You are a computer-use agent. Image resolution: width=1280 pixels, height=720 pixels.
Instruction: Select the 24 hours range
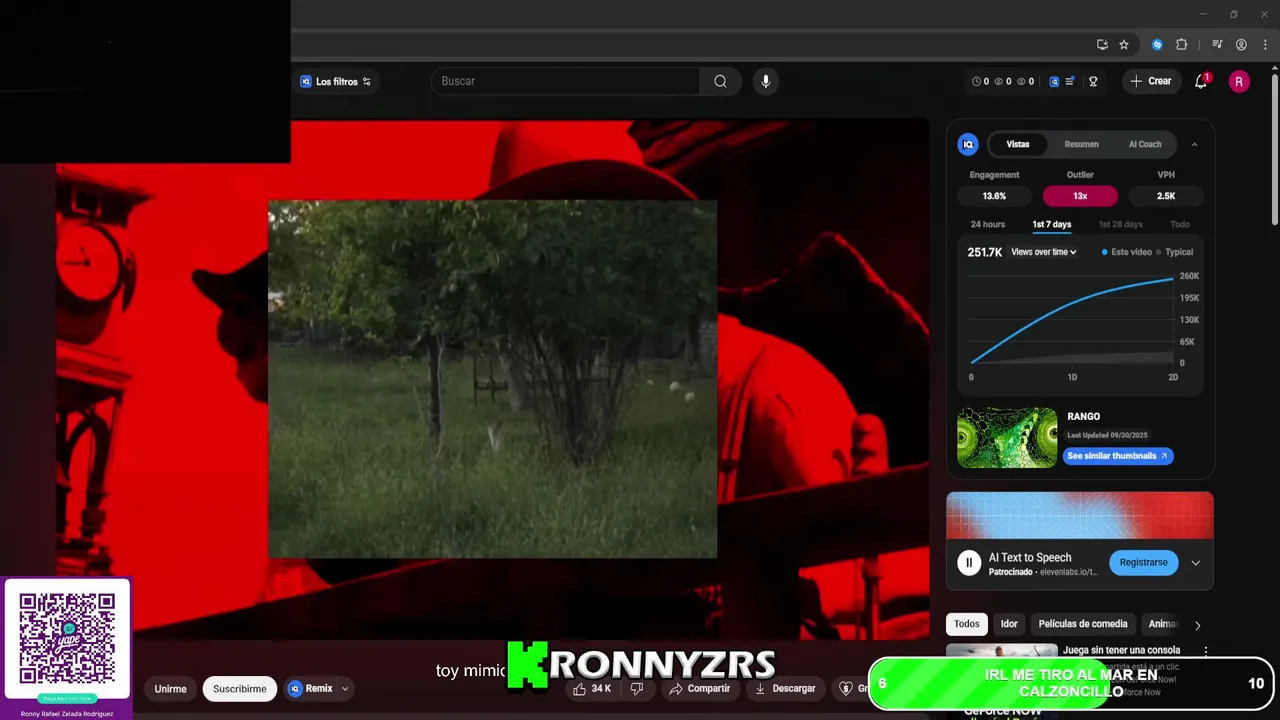coord(988,224)
